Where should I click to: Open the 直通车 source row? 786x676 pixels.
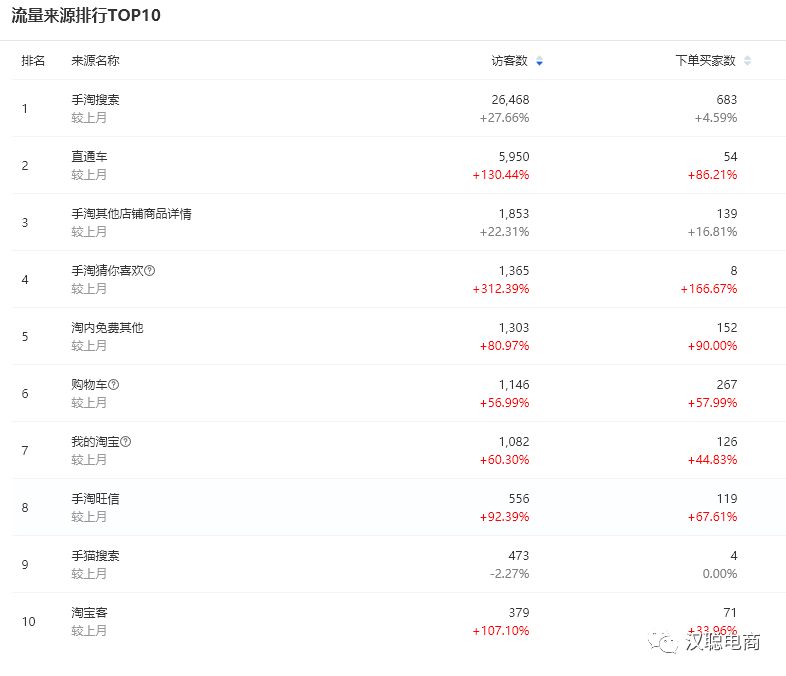[x=89, y=157]
